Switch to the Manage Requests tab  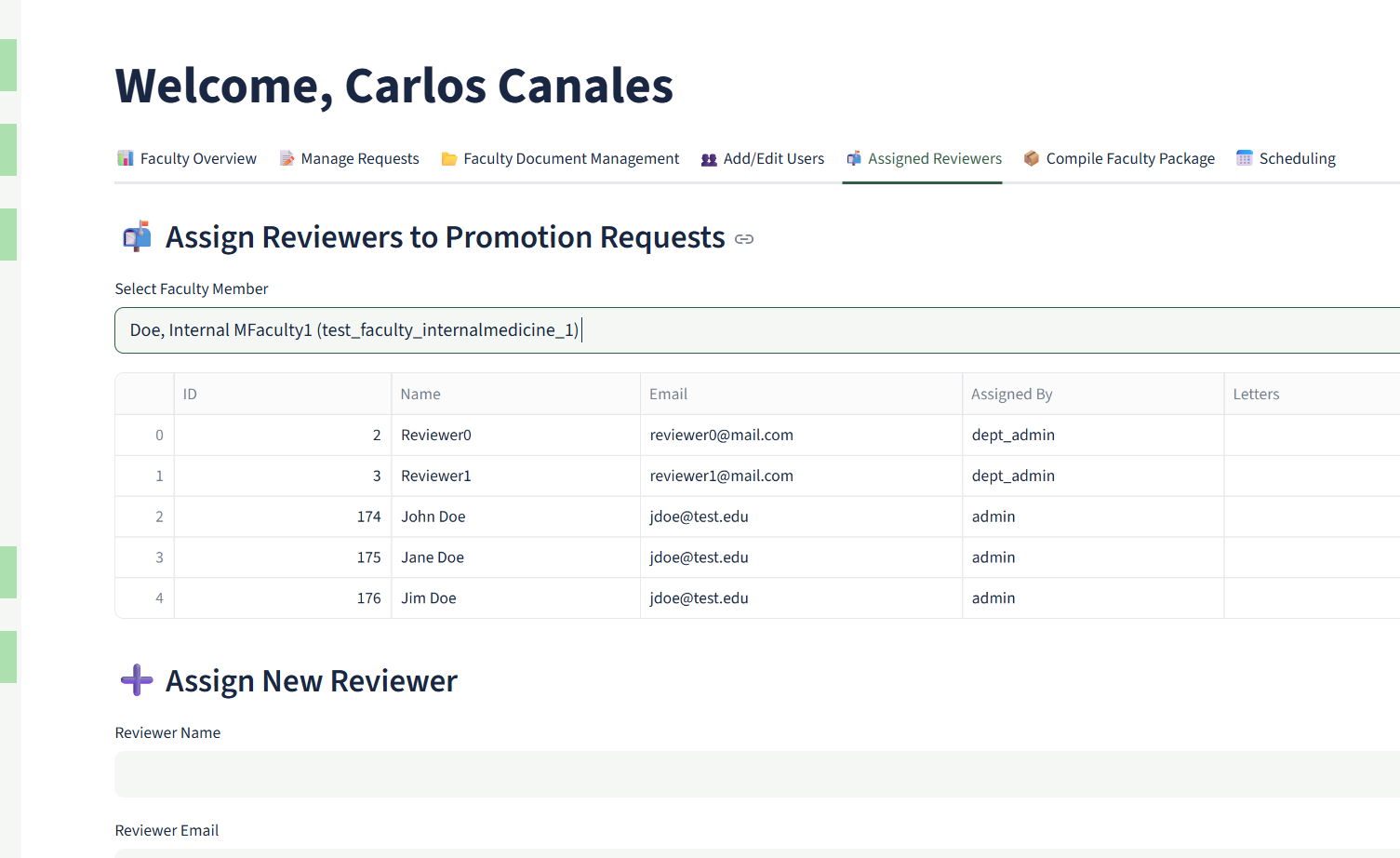[359, 158]
